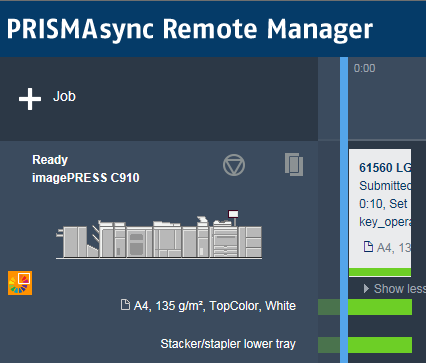Click the Ready status text

click(x=50, y=160)
